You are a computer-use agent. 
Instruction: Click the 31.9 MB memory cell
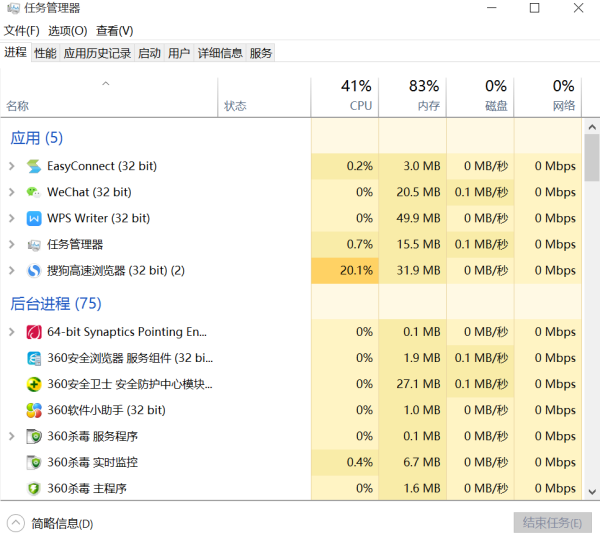click(412, 271)
